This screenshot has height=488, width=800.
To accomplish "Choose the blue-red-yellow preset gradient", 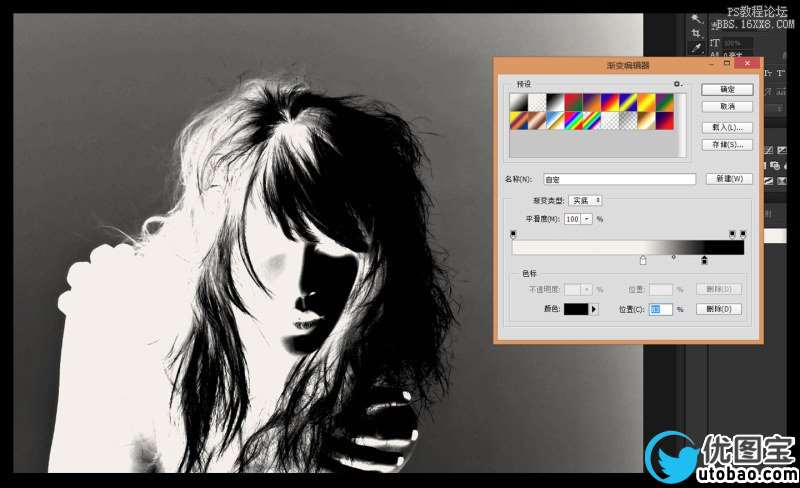I will pos(611,102).
